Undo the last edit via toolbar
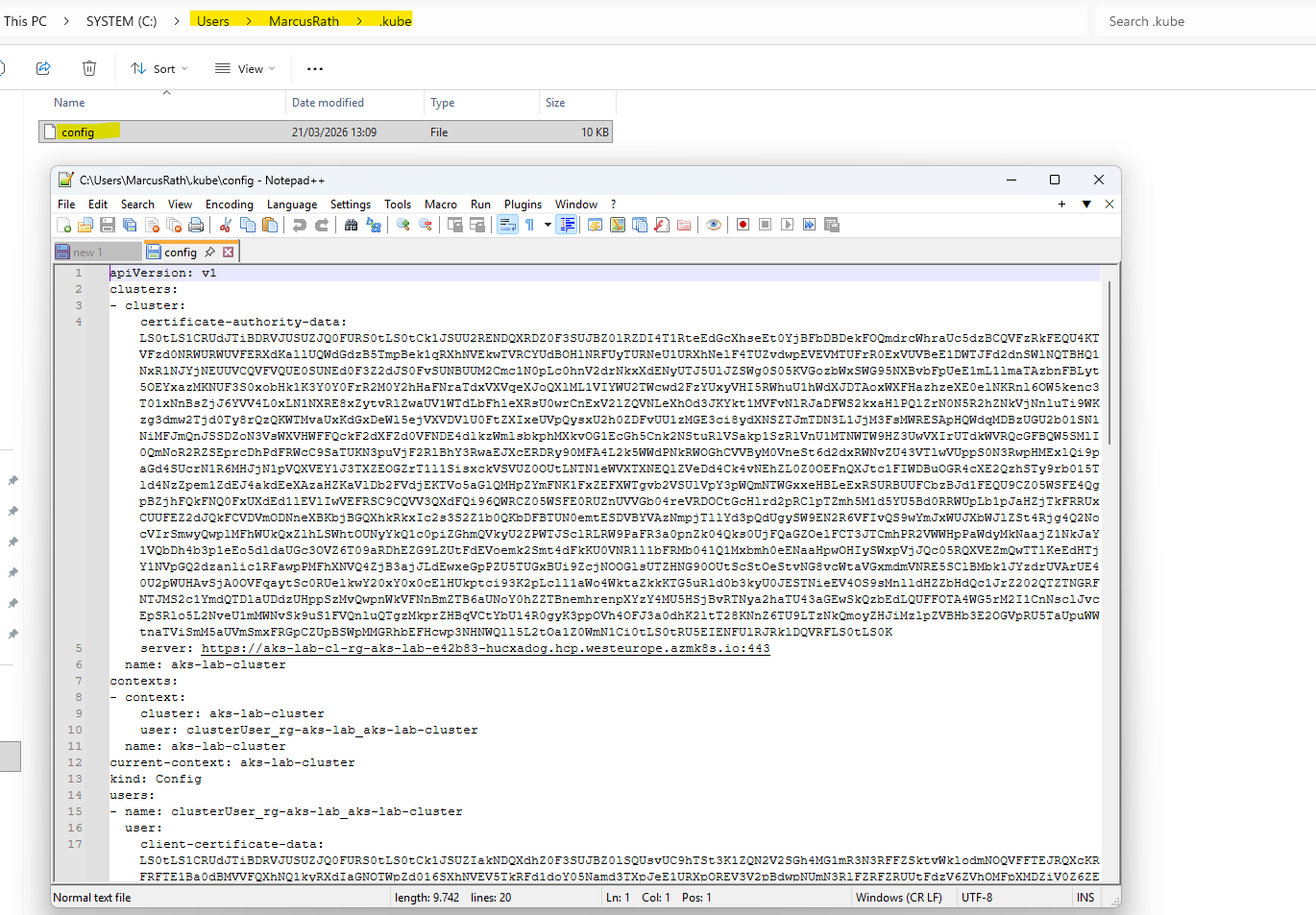This screenshot has height=915, width=1316. click(x=300, y=225)
